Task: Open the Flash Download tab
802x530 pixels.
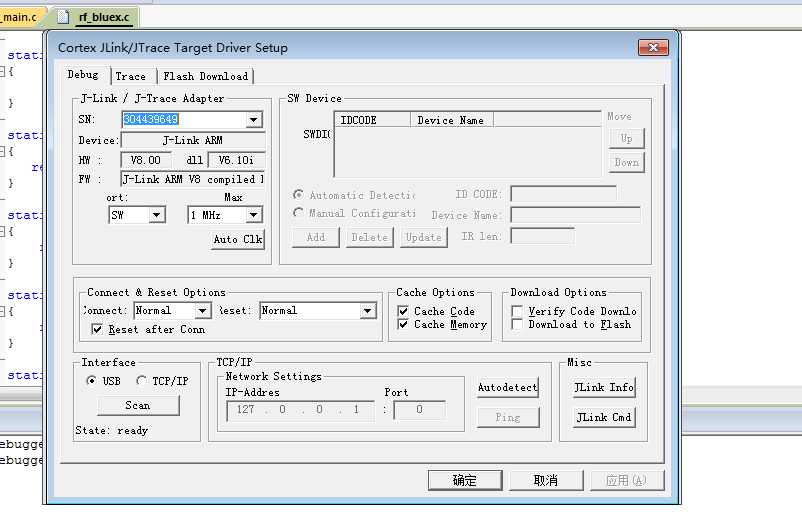Action: tap(205, 76)
